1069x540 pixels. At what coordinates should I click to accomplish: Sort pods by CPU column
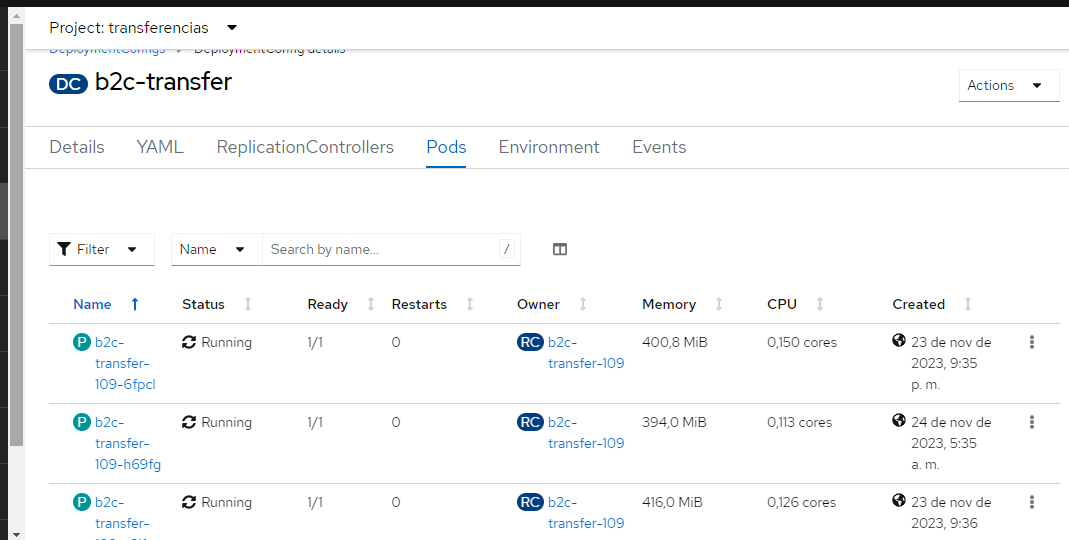pyautogui.click(x=795, y=305)
